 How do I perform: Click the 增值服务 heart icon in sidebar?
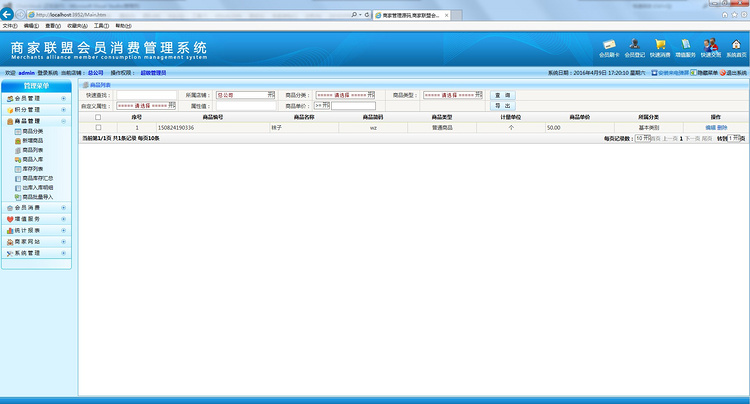pos(10,219)
